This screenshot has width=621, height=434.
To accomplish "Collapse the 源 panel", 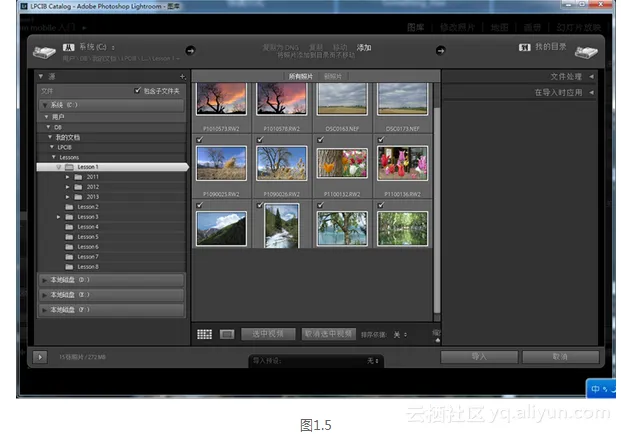I will click(40, 76).
